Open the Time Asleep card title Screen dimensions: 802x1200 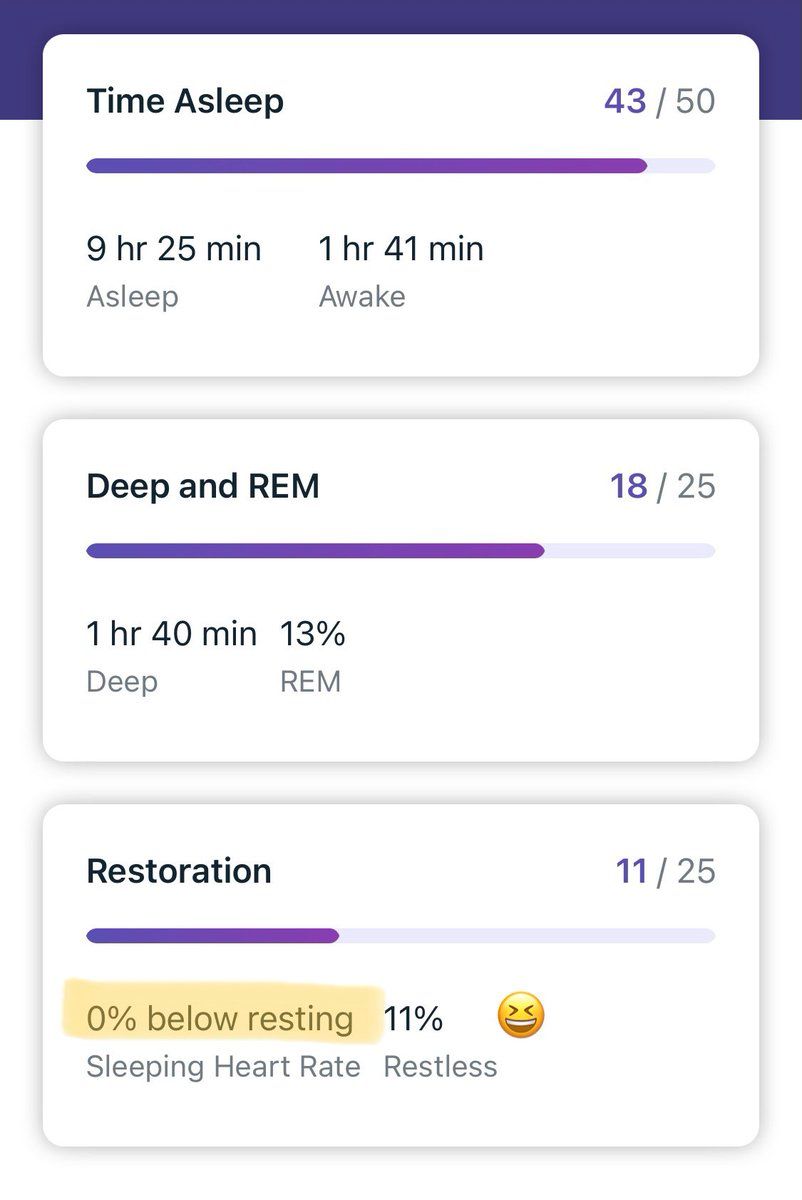pyautogui.click(x=185, y=101)
